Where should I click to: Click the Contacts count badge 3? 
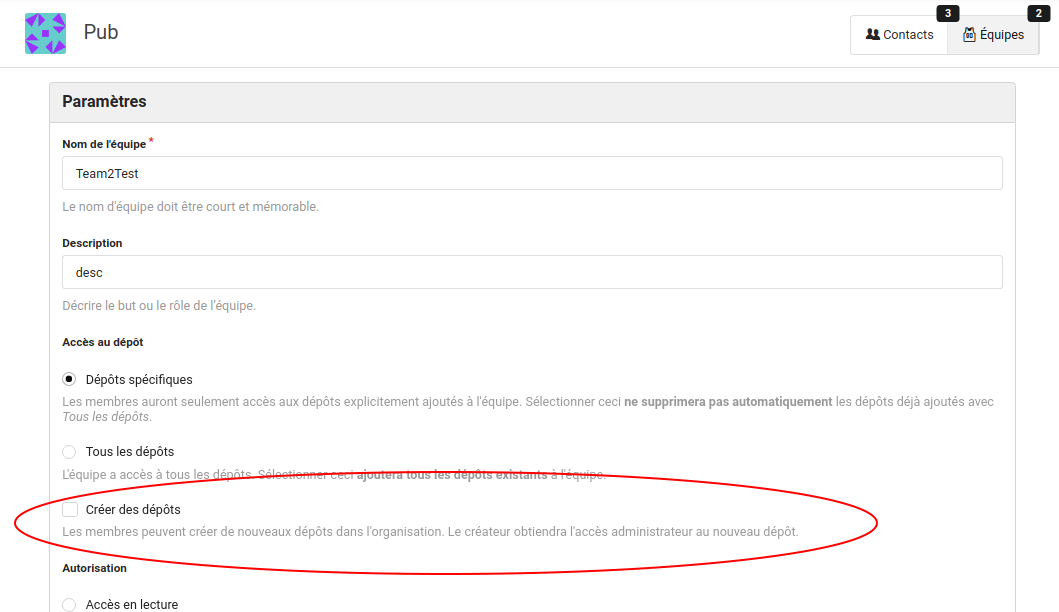coord(948,13)
